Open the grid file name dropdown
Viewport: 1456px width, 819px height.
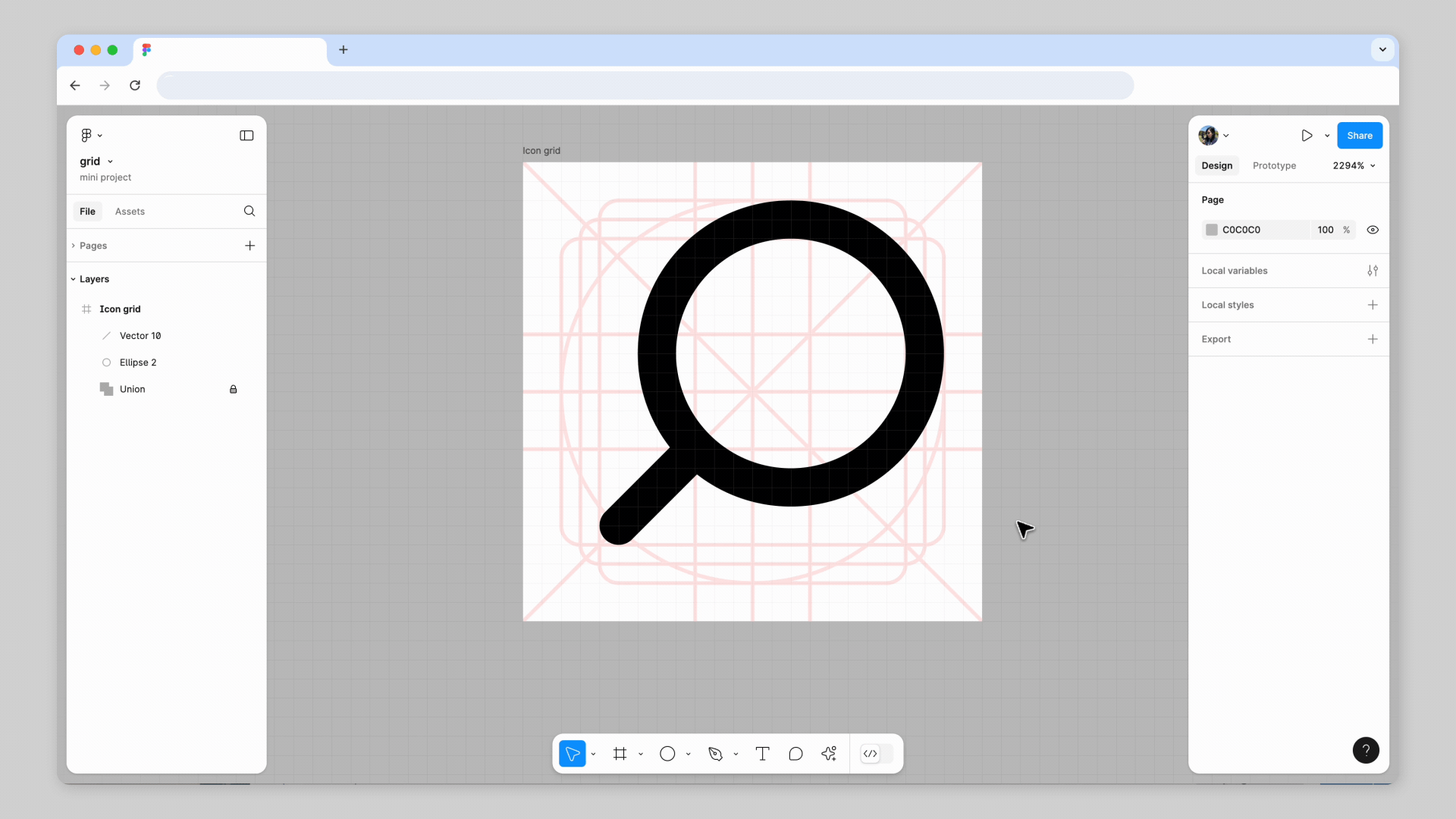[x=111, y=162]
